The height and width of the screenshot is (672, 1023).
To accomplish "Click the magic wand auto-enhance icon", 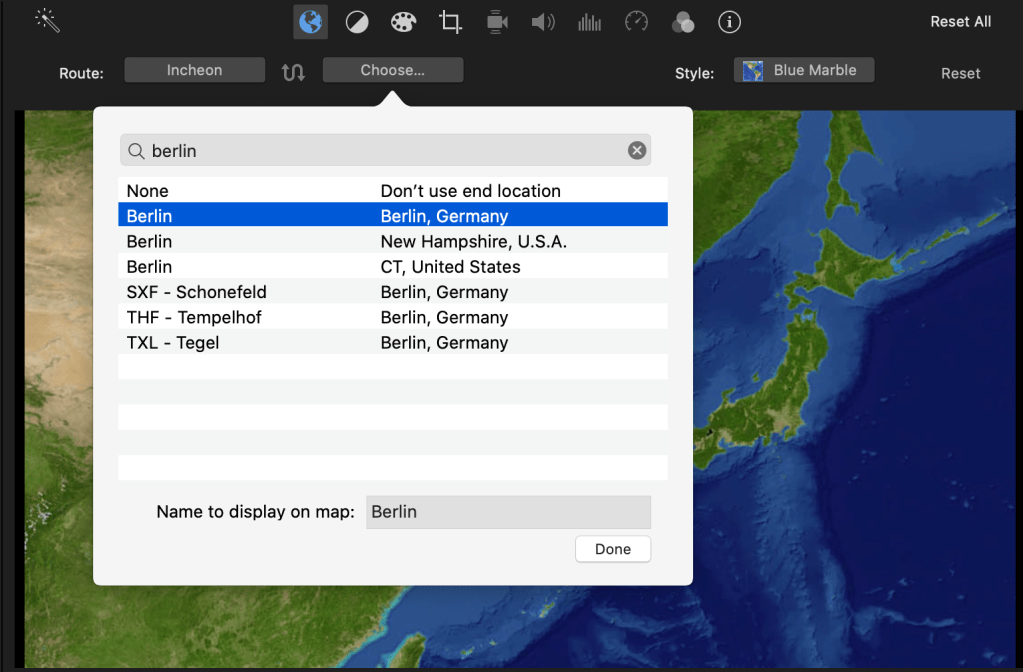I will pos(47,20).
